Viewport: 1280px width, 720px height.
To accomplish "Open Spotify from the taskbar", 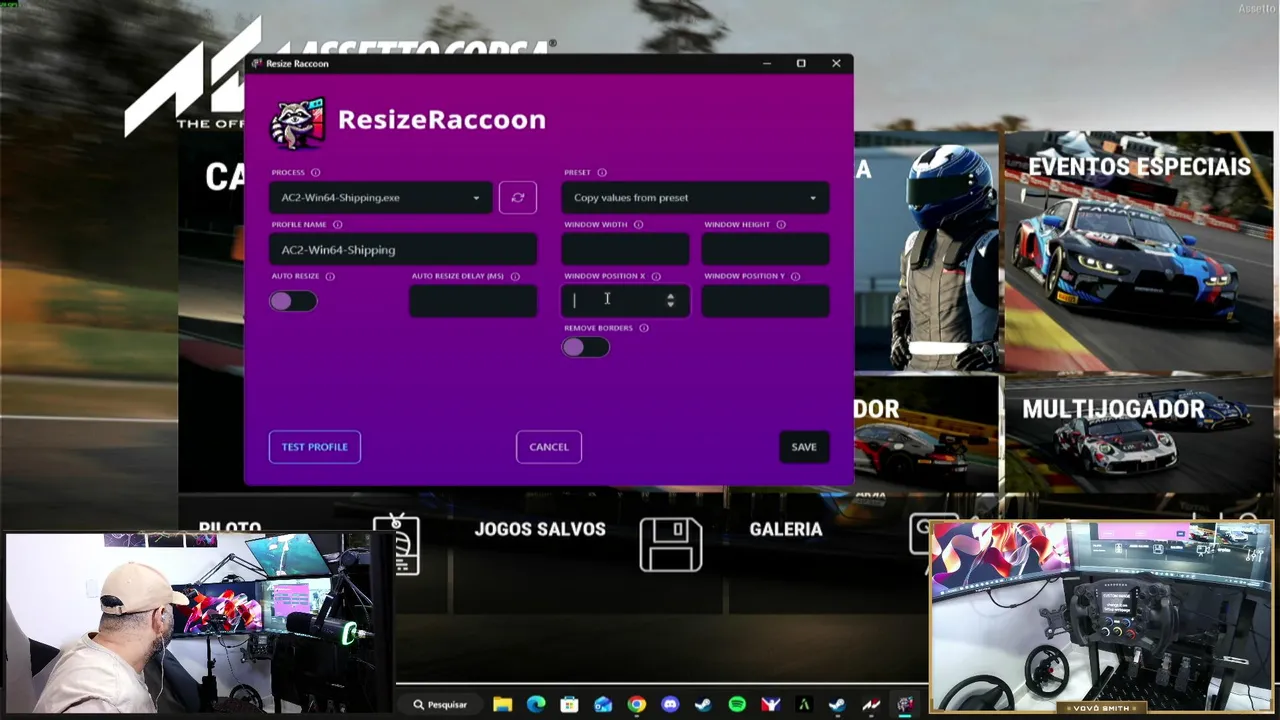I will pos(737,705).
